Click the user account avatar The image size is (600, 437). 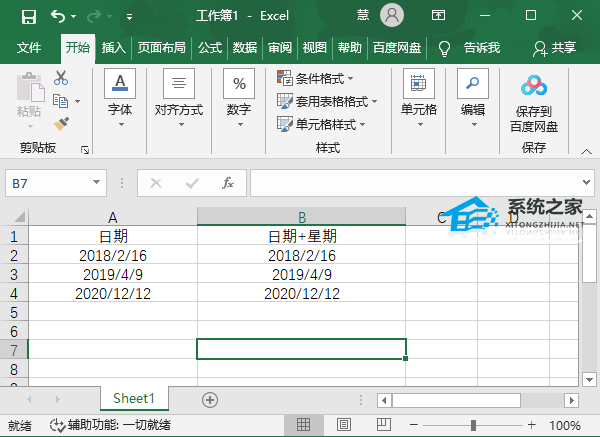(x=391, y=15)
